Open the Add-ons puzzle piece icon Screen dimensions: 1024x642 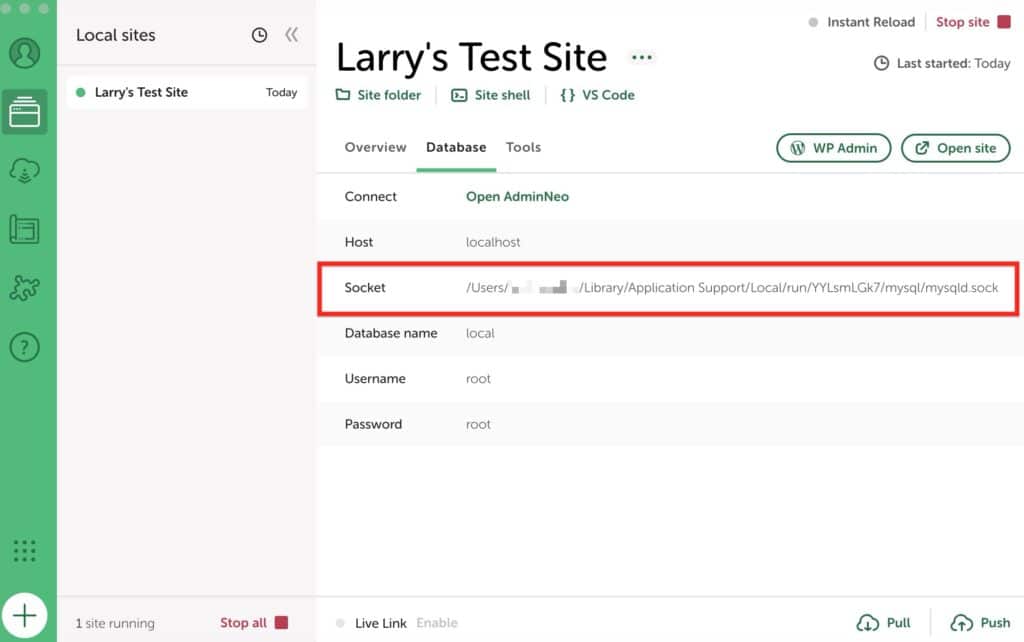pos(25,288)
